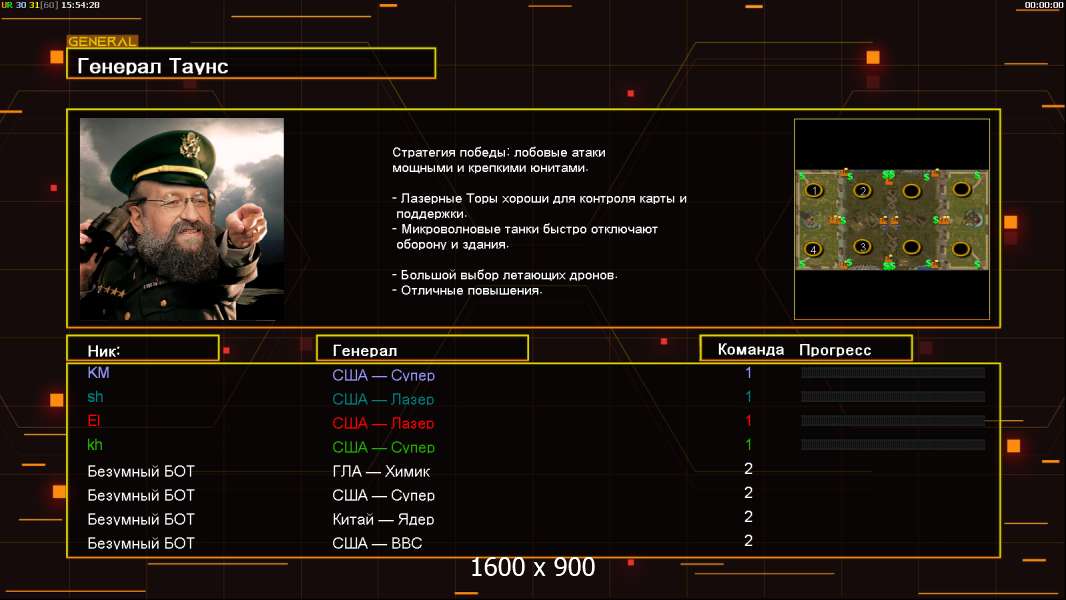Click General Townes portrait image
This screenshot has height=600, width=1066.
coord(182,219)
